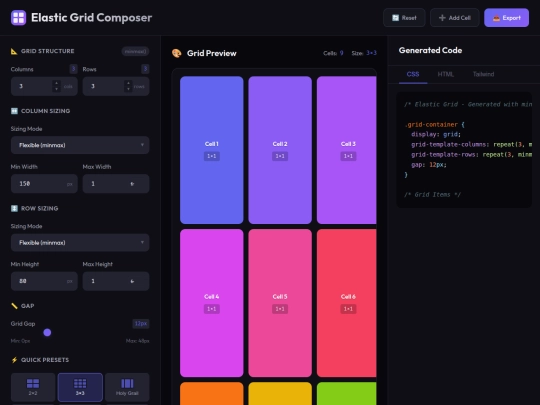The width and height of the screenshot is (540, 405).
Task: Click the Max Height input field
Action: [116, 281]
